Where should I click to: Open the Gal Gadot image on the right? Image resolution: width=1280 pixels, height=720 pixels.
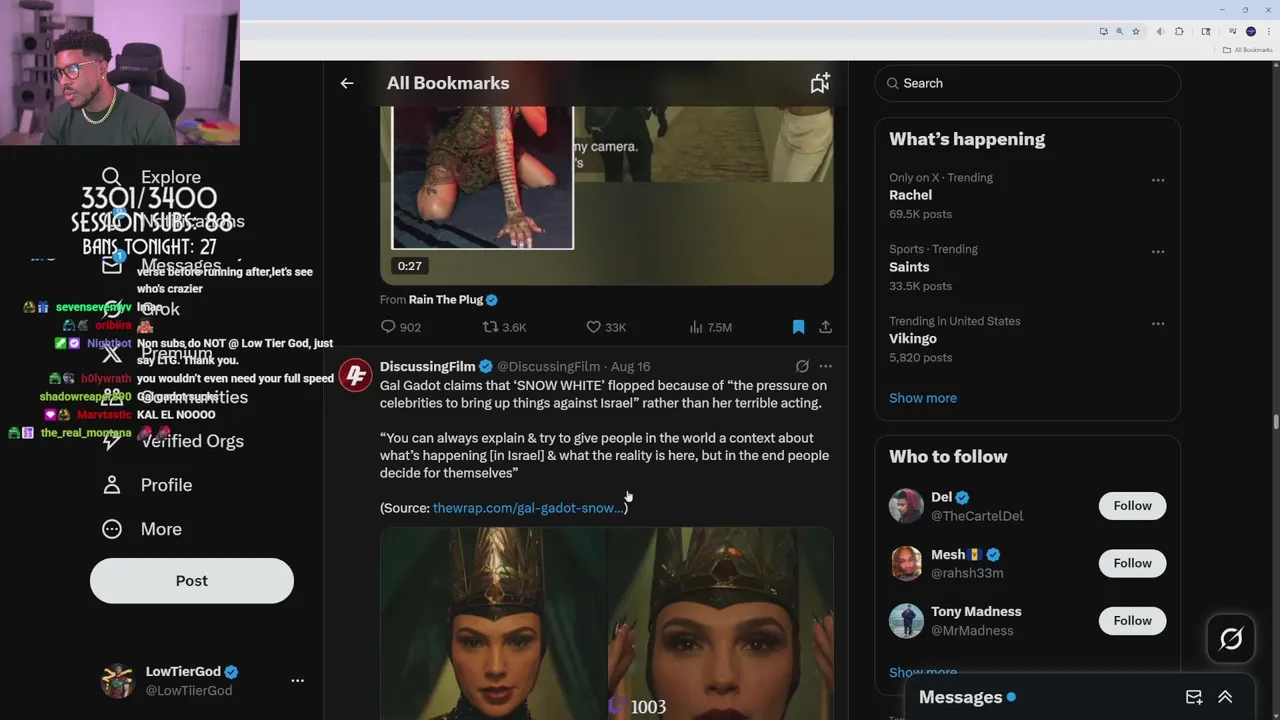point(721,624)
